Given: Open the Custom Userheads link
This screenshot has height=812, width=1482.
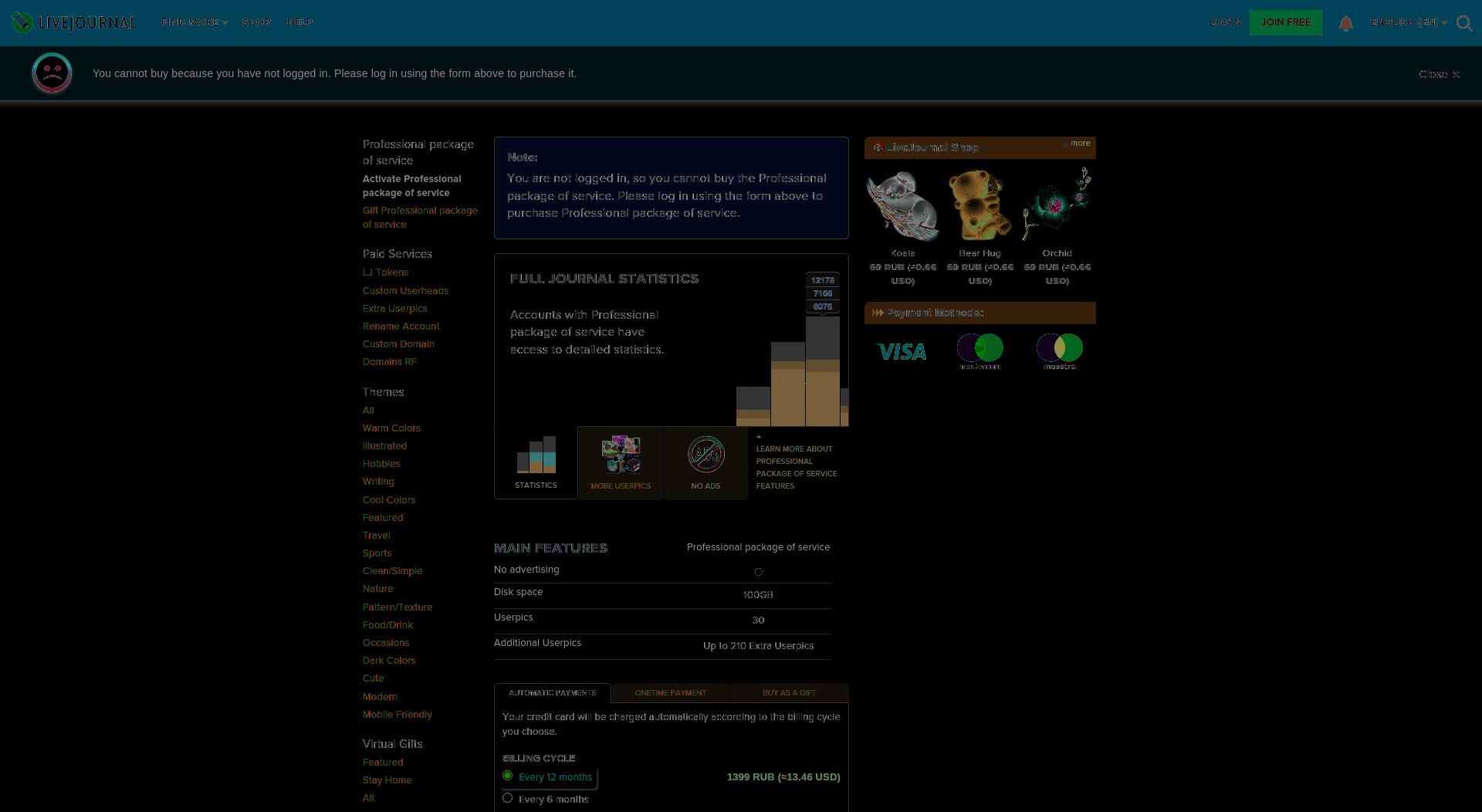Looking at the screenshot, I should click(405, 291).
